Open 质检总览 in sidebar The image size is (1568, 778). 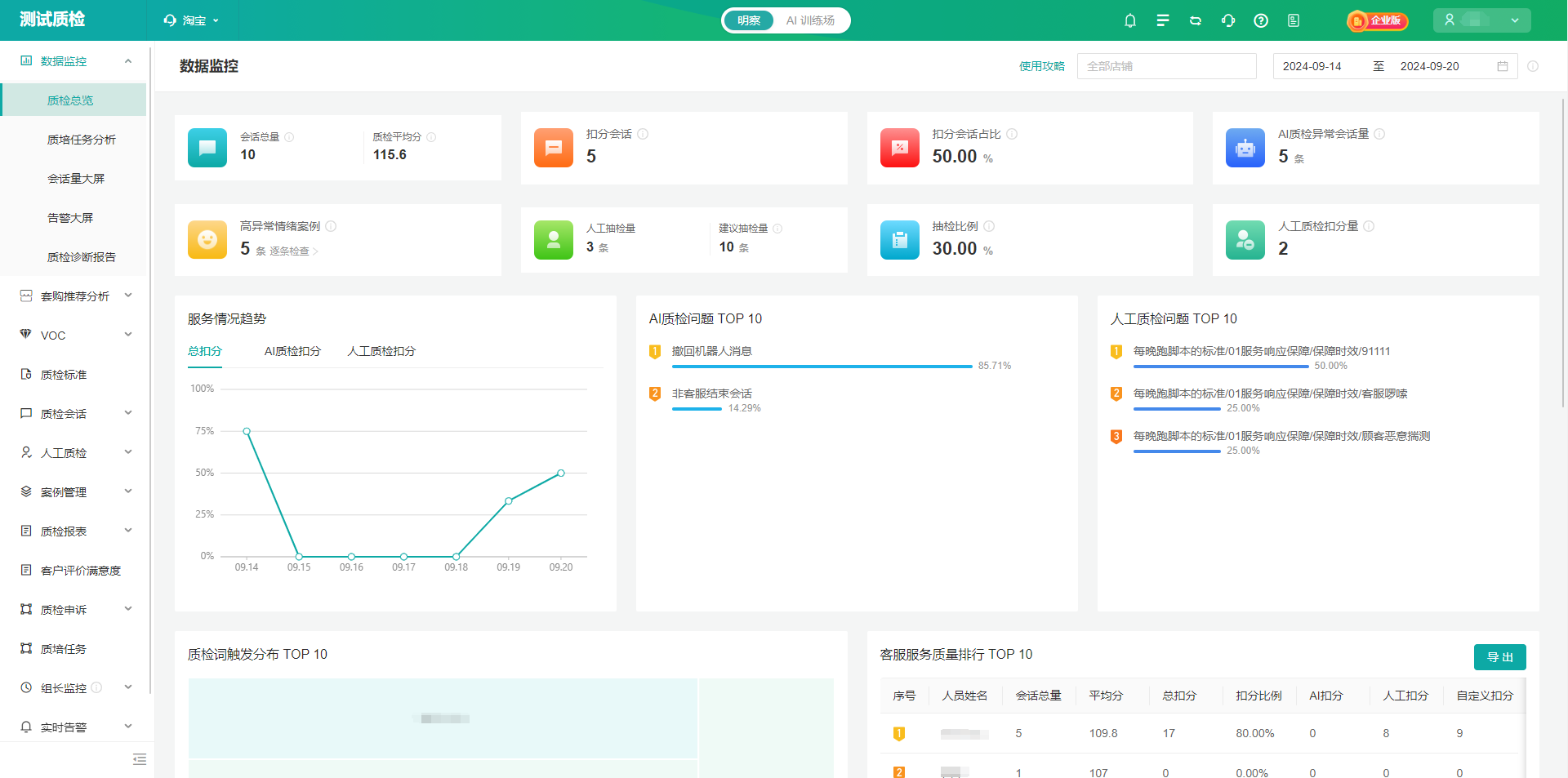[73, 100]
